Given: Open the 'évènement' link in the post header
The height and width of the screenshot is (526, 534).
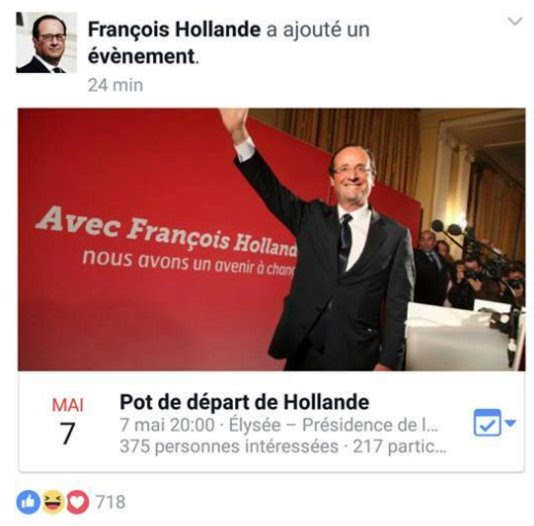Looking at the screenshot, I should tap(142, 56).
